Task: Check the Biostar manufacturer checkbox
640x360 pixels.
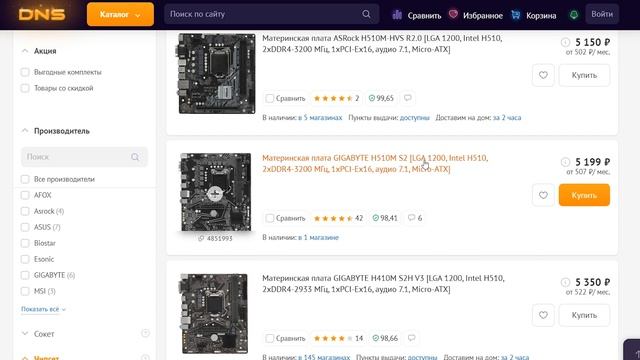Action: coord(25,243)
